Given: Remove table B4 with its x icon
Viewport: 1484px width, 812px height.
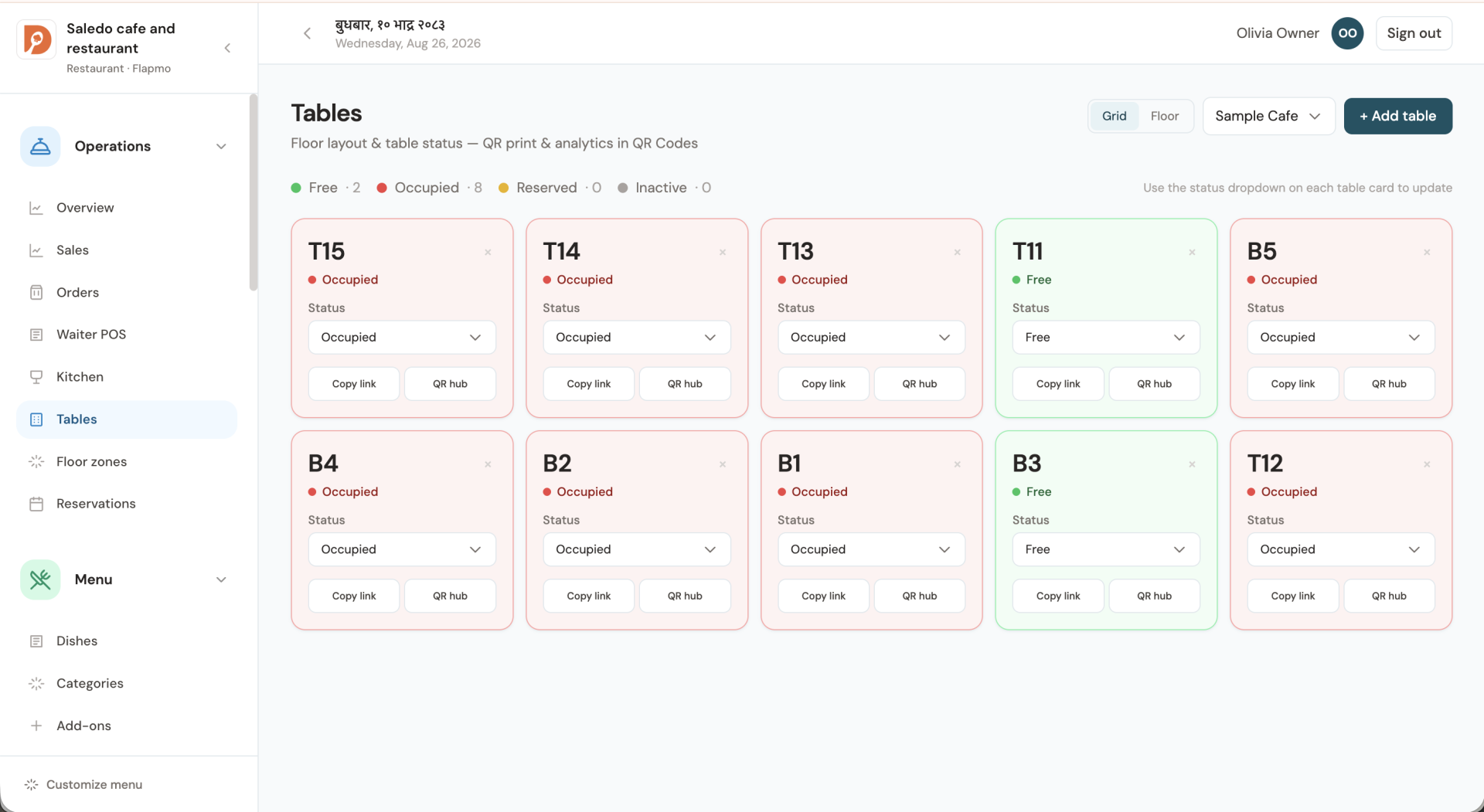Looking at the screenshot, I should pos(488,464).
